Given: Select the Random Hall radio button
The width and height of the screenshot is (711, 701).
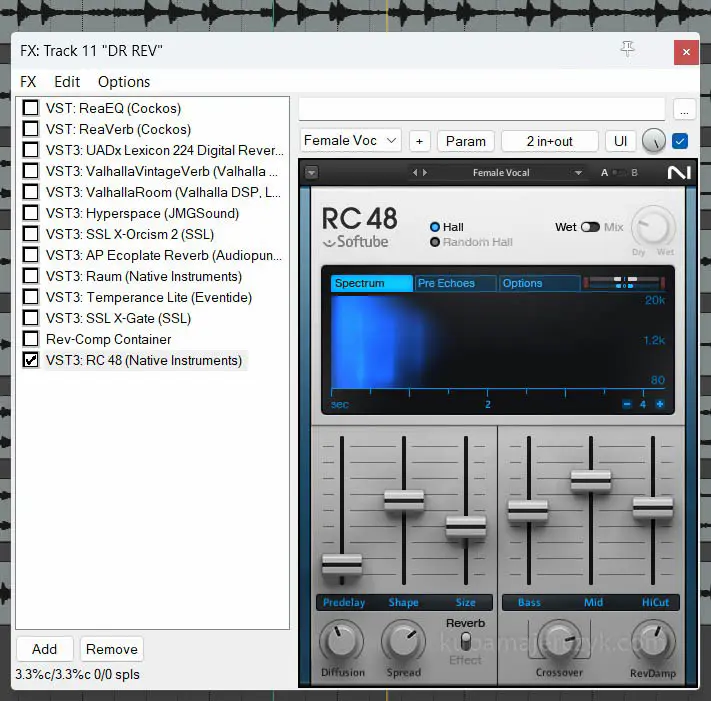Looking at the screenshot, I should (x=435, y=242).
